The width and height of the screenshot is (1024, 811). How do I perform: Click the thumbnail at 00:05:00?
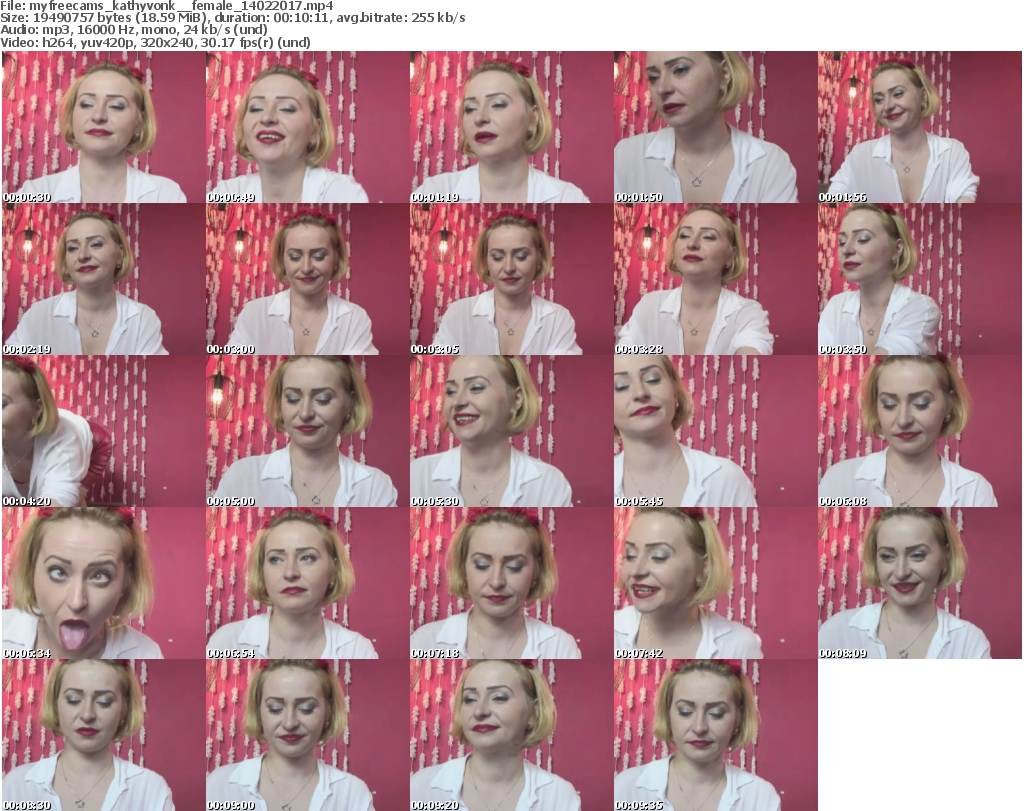308,432
